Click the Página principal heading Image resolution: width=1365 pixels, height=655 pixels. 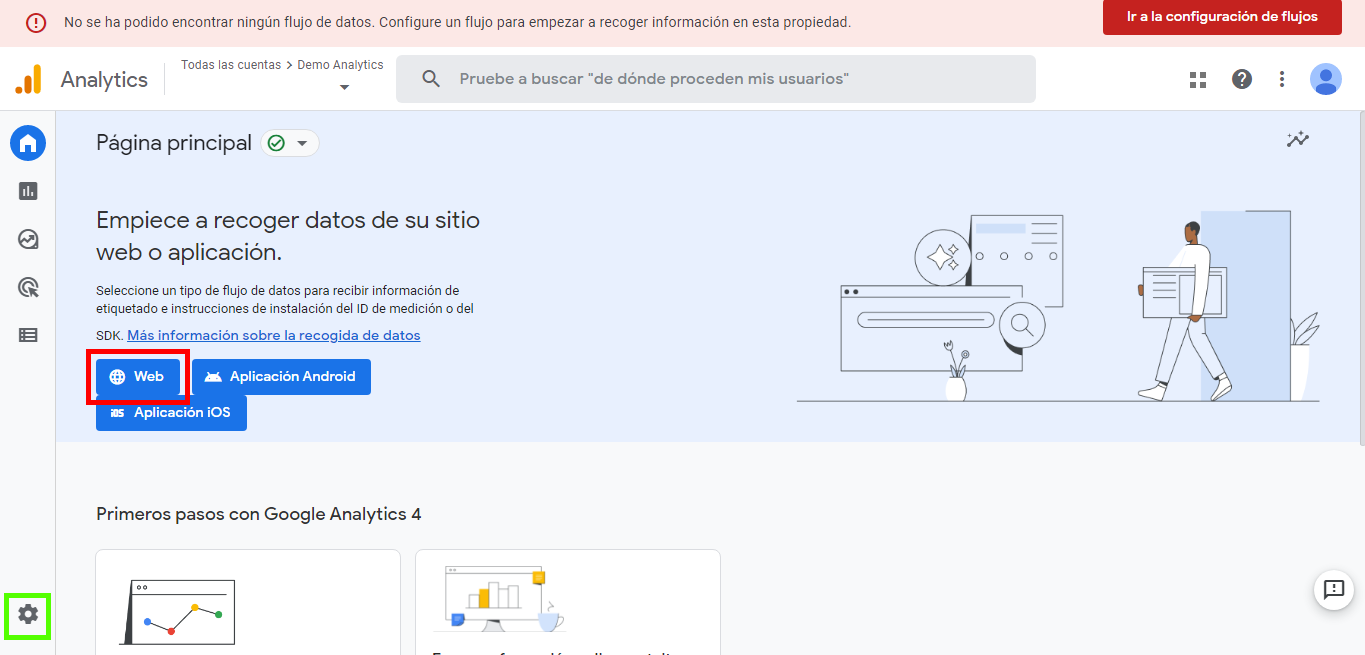click(174, 143)
